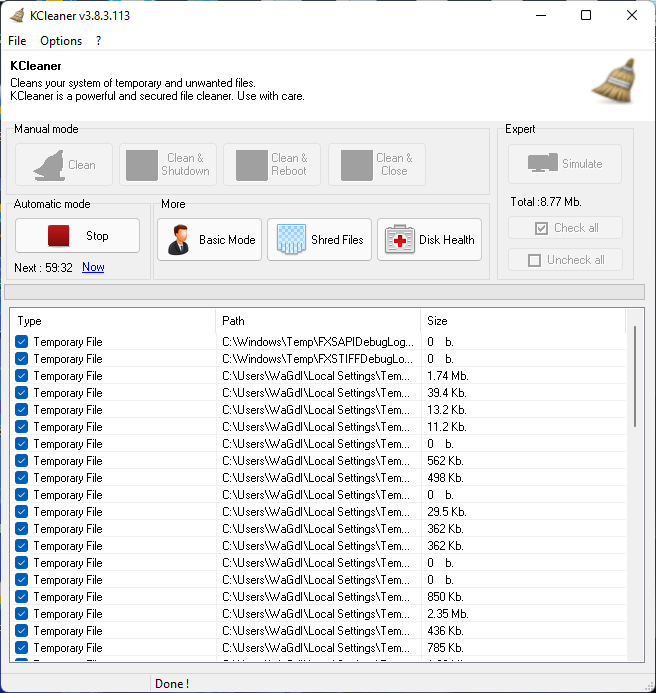Click the Total :8.77 Mb. label

coord(546,202)
